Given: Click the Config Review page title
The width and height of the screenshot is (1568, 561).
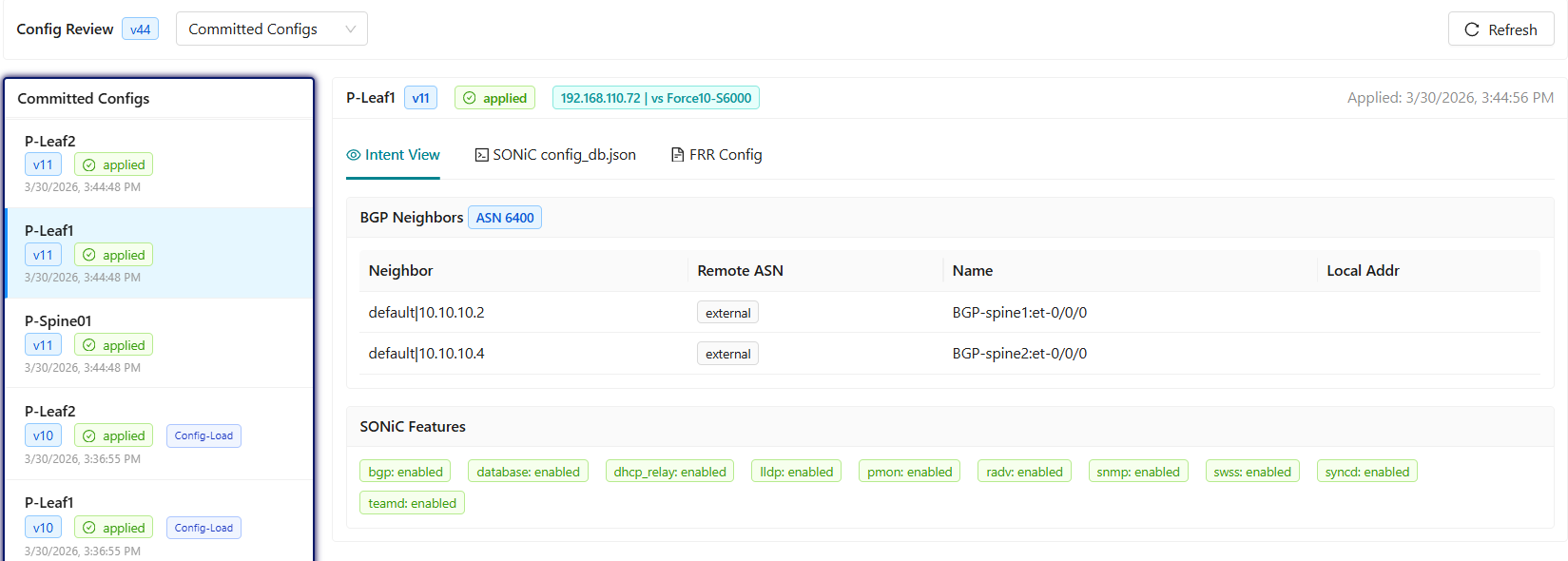Looking at the screenshot, I should (65, 29).
